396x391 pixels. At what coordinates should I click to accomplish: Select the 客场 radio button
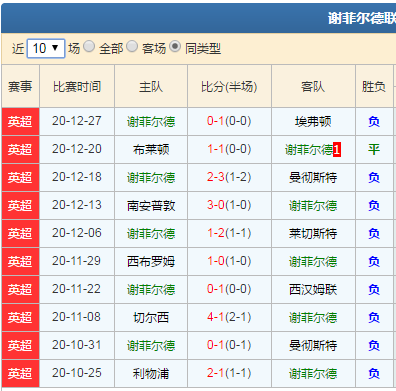(x=132, y=46)
